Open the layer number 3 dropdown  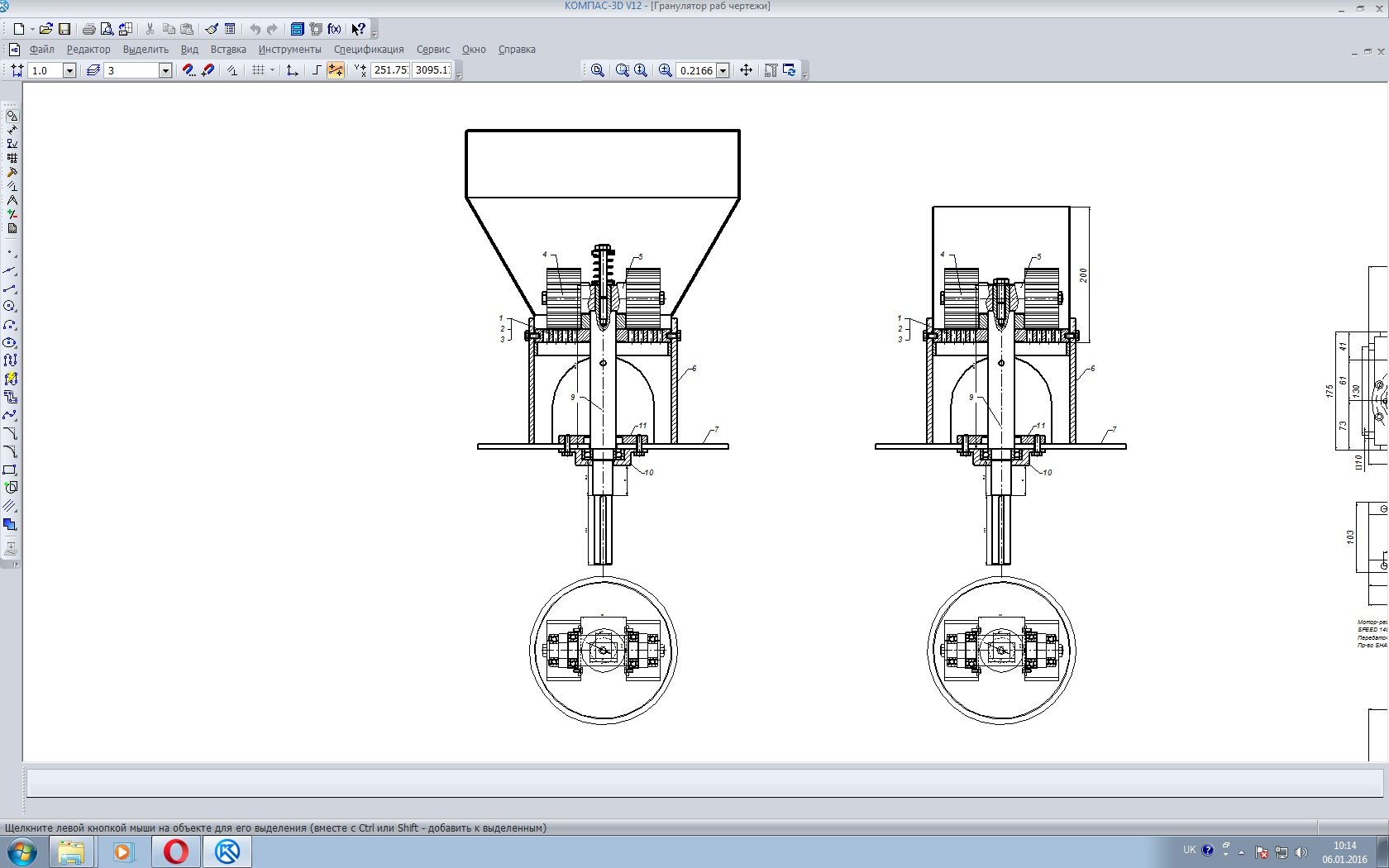tap(165, 71)
